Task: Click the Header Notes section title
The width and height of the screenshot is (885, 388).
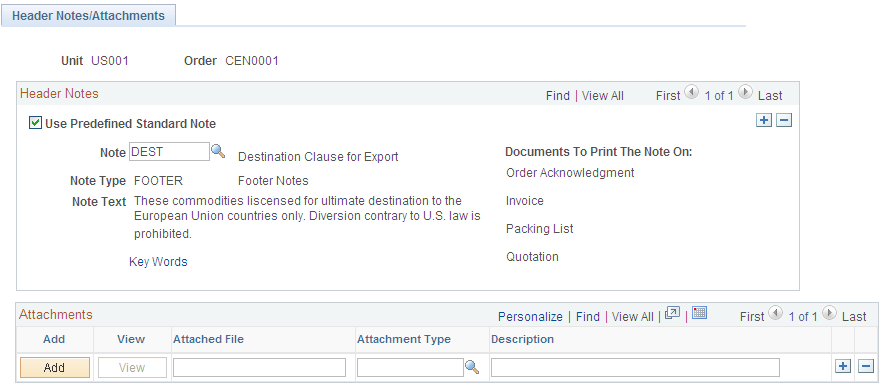Action: coord(59,94)
